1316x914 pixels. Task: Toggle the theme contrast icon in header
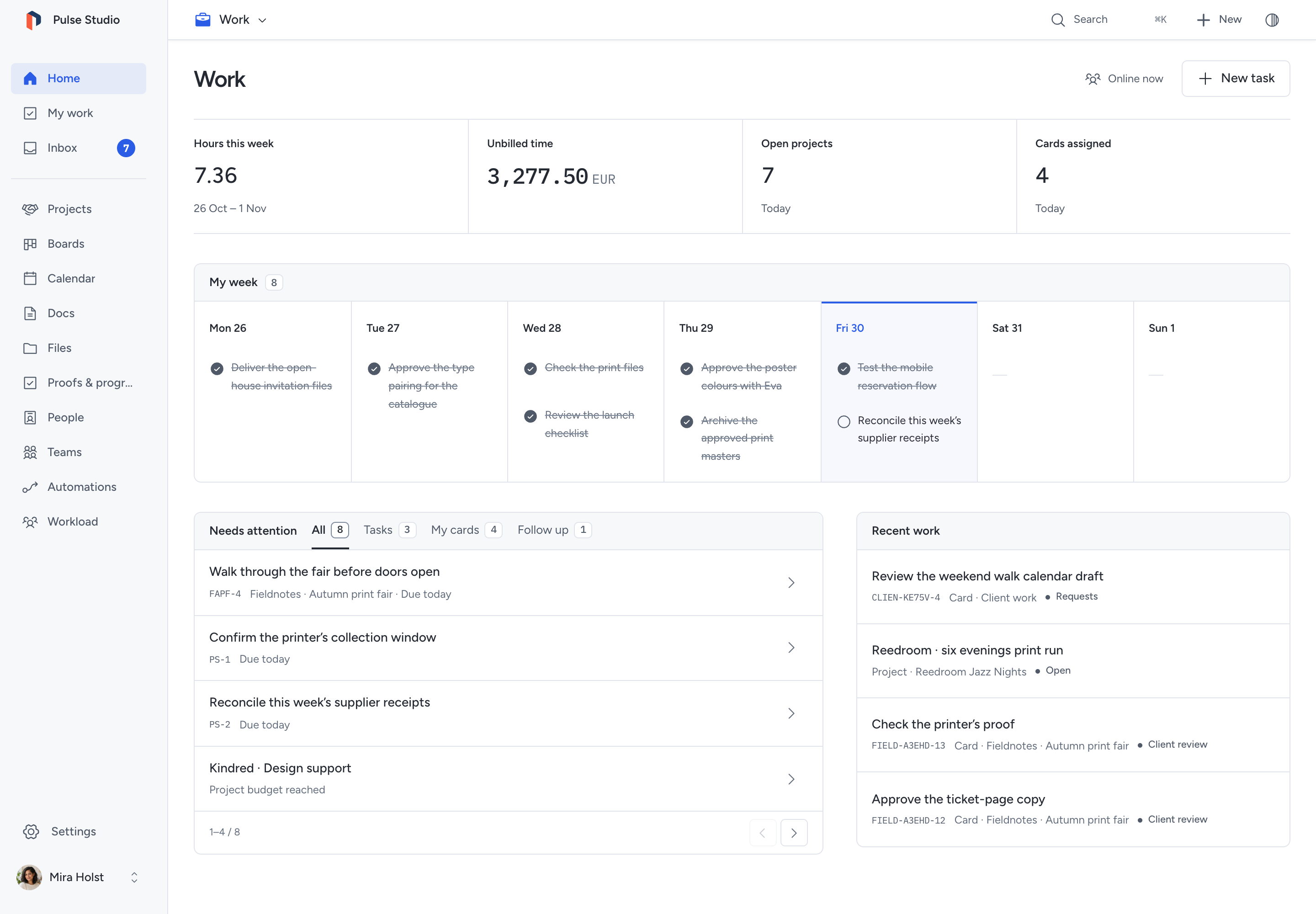[1272, 20]
